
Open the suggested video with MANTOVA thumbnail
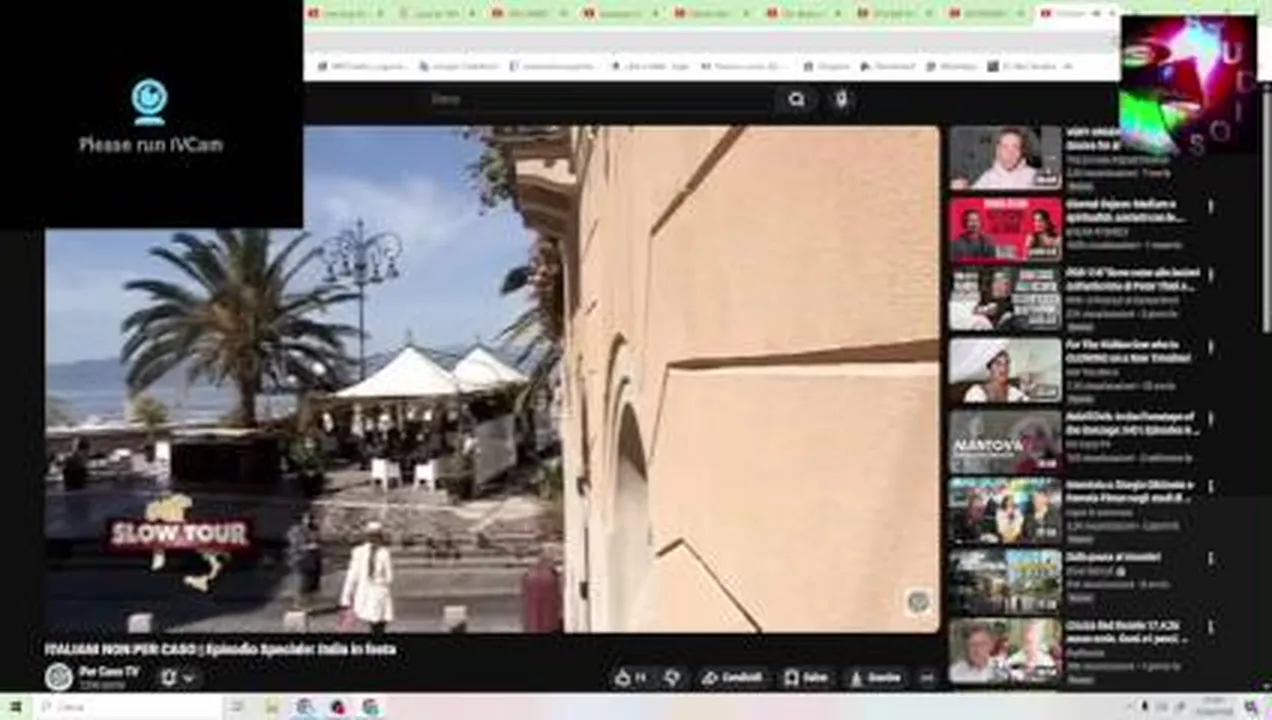1005,441
